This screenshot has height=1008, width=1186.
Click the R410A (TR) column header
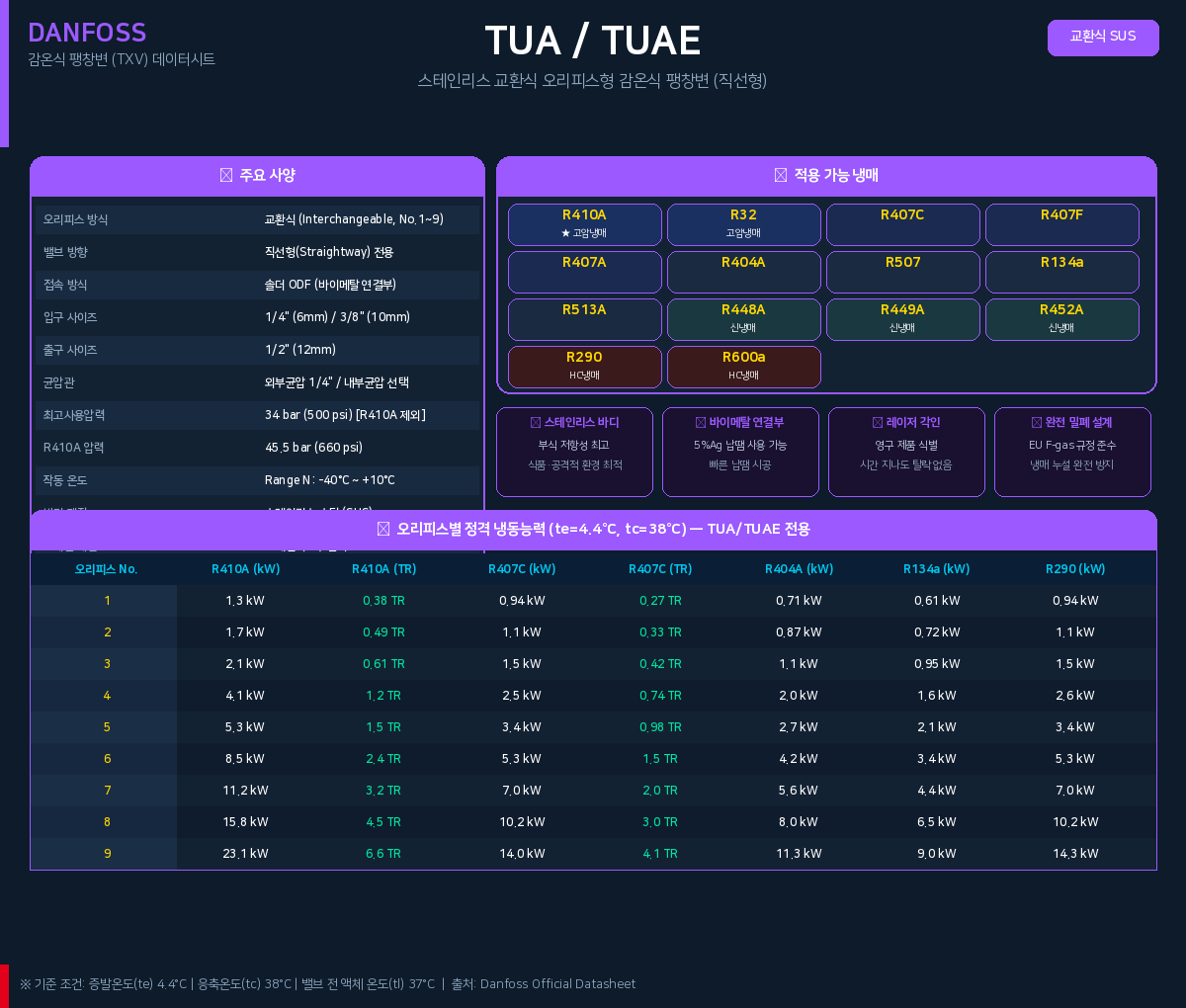tap(383, 569)
